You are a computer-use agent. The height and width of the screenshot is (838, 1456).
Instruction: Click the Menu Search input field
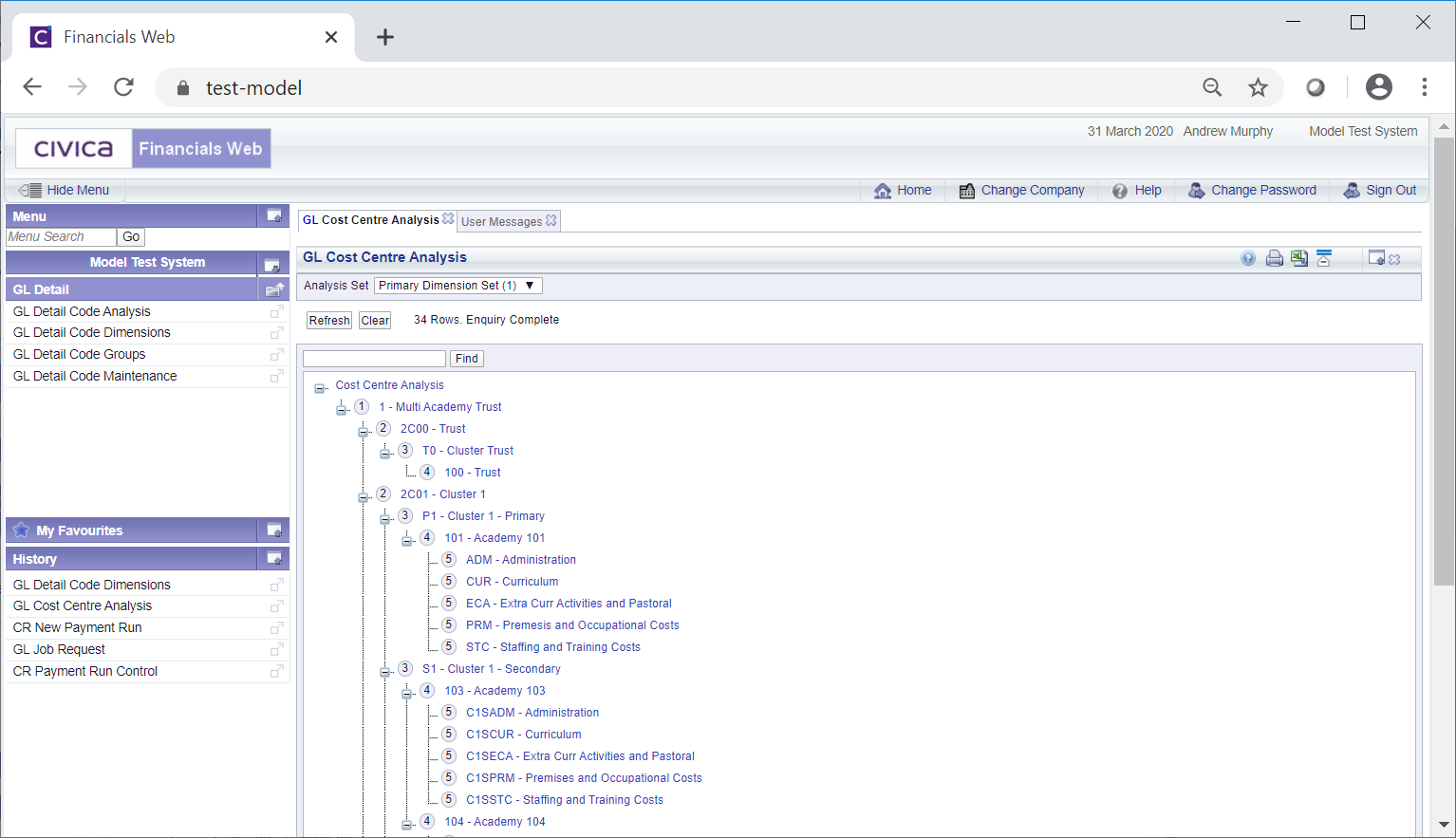(61, 237)
